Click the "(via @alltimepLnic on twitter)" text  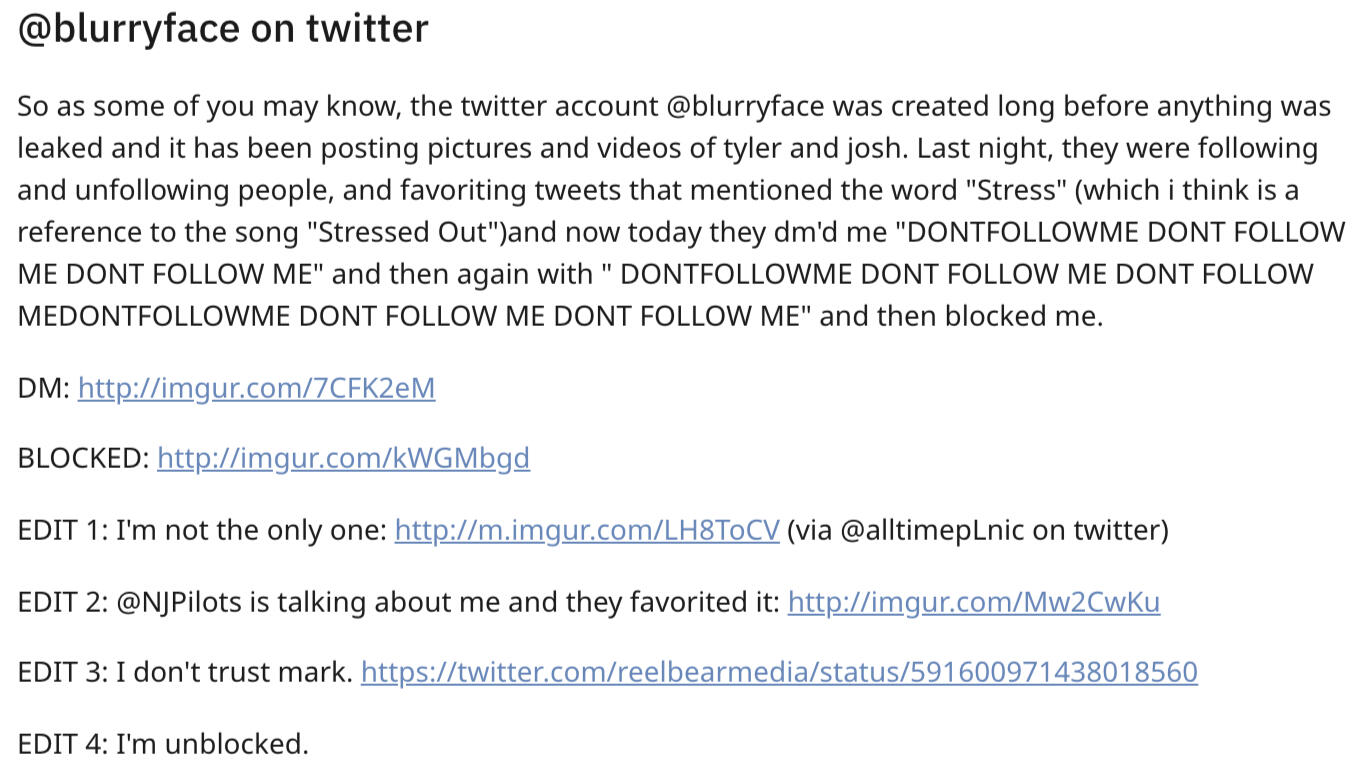(x=977, y=530)
